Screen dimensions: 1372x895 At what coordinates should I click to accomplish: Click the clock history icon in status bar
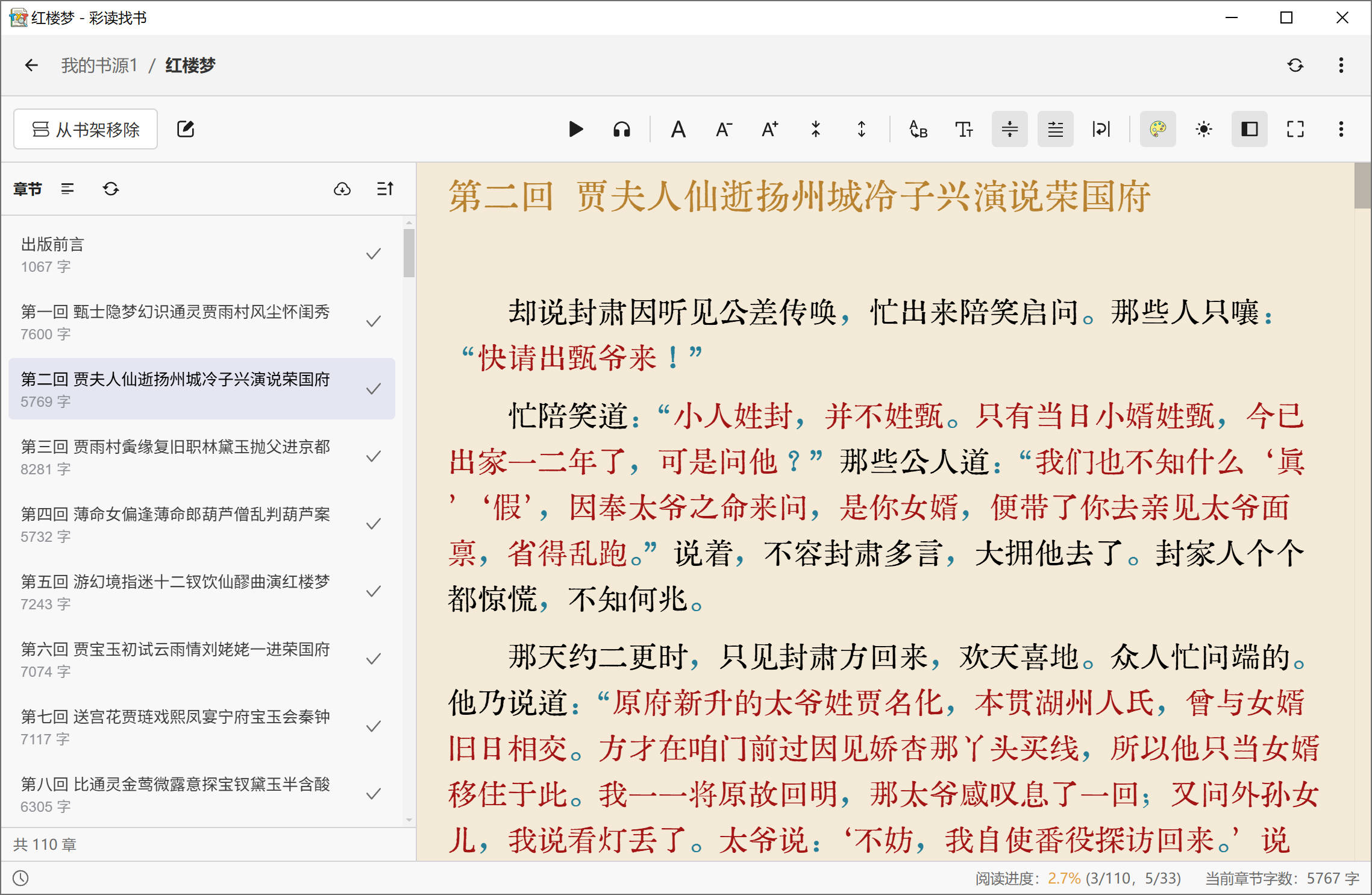pyautogui.click(x=20, y=878)
